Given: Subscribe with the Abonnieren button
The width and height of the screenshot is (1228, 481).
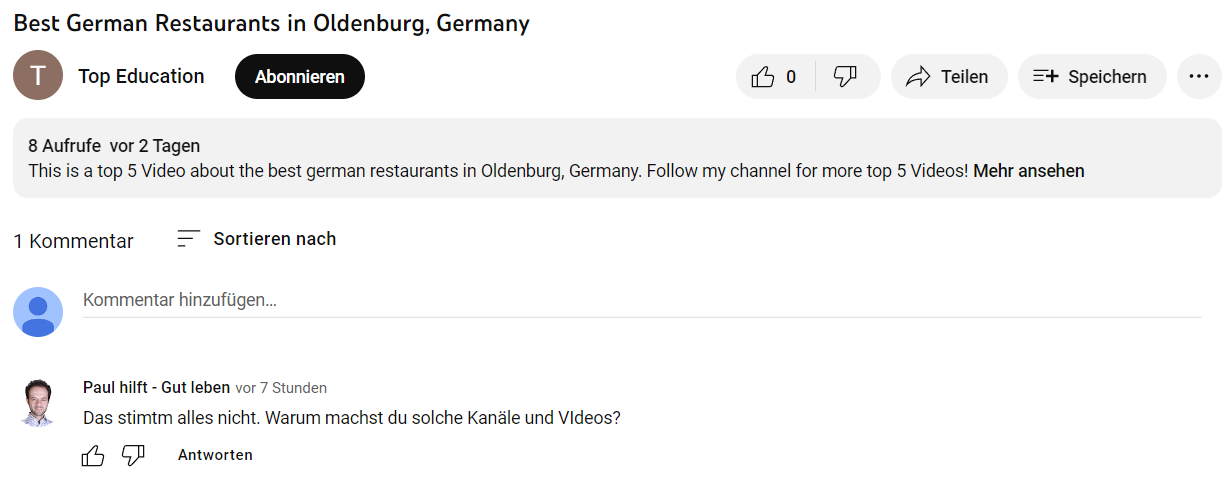Looking at the screenshot, I should tap(300, 77).
